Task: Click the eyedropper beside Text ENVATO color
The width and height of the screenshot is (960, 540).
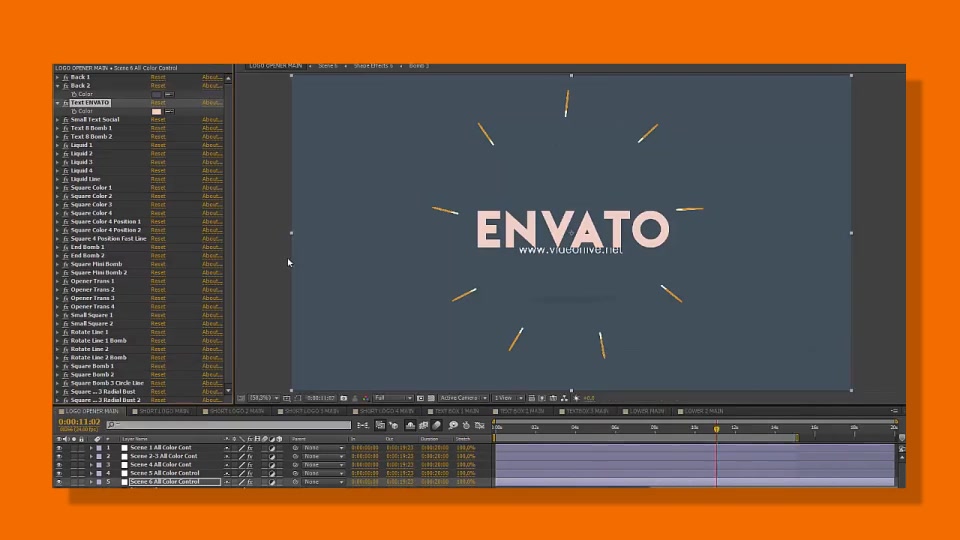Action: (170, 111)
